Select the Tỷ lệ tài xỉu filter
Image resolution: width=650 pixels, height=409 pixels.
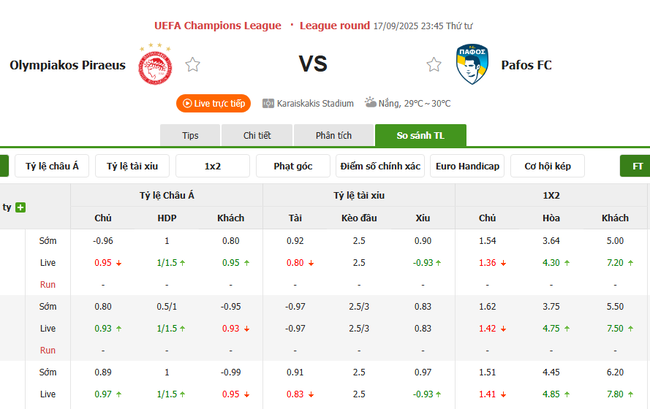[132, 166]
